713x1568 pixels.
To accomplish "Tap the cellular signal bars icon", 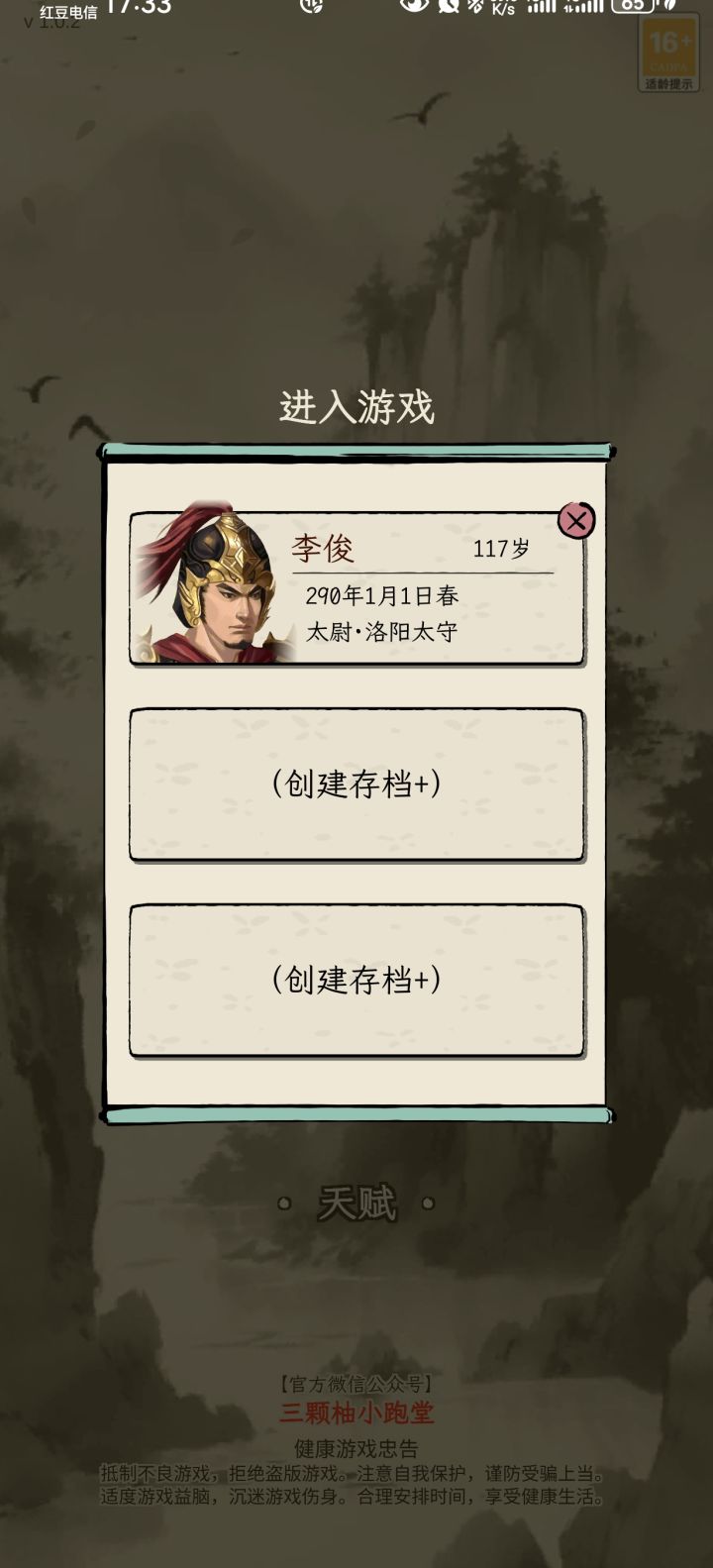I will (x=542, y=6).
